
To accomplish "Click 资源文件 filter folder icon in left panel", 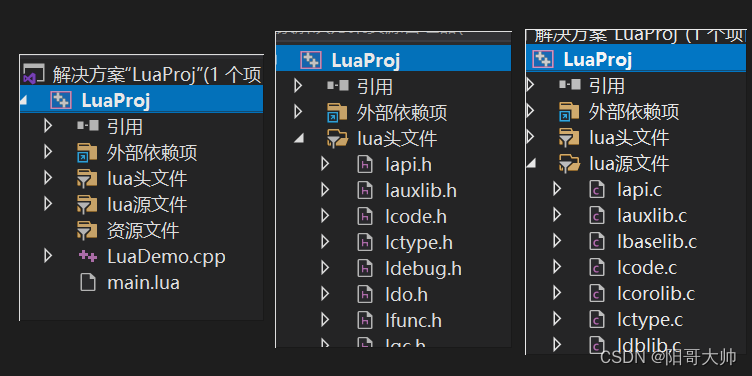I will 87,230.
